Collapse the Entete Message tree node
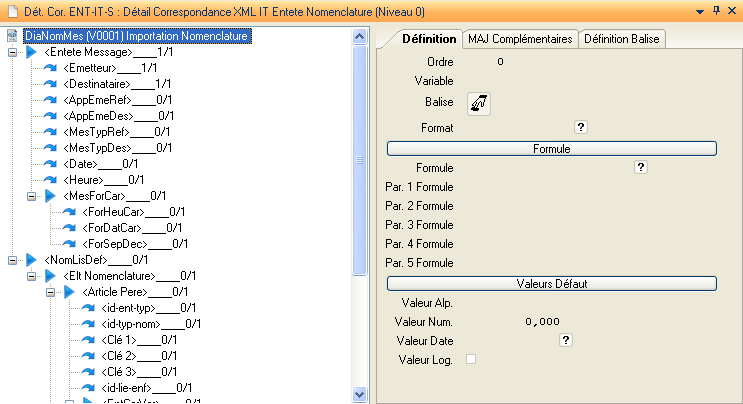 pos(12,51)
